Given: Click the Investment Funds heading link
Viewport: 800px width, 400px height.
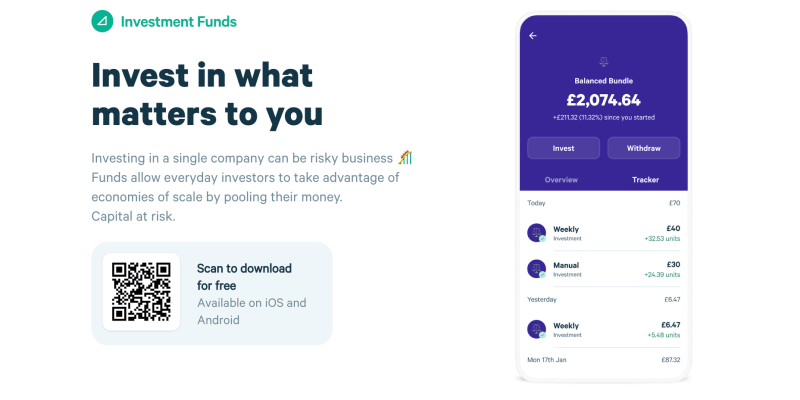Looking at the screenshot, I should point(179,22).
